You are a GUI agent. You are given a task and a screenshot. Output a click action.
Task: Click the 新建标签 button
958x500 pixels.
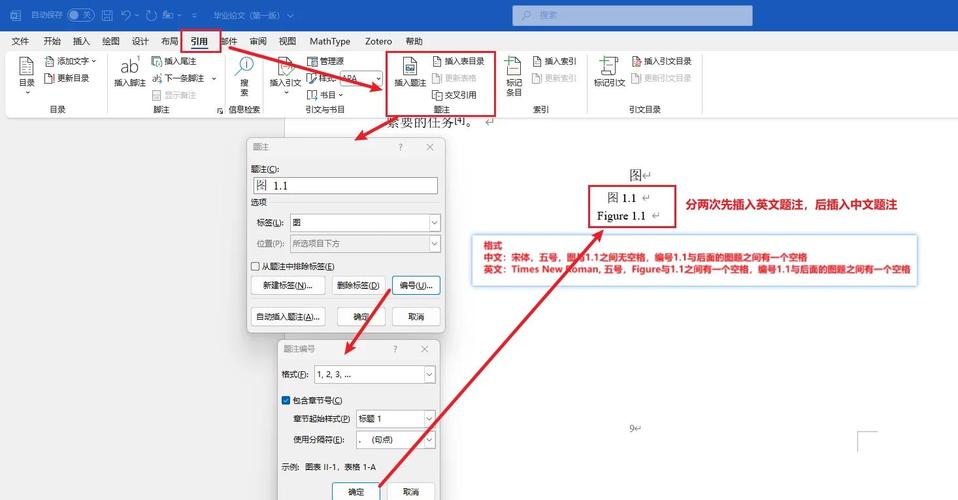point(288,285)
